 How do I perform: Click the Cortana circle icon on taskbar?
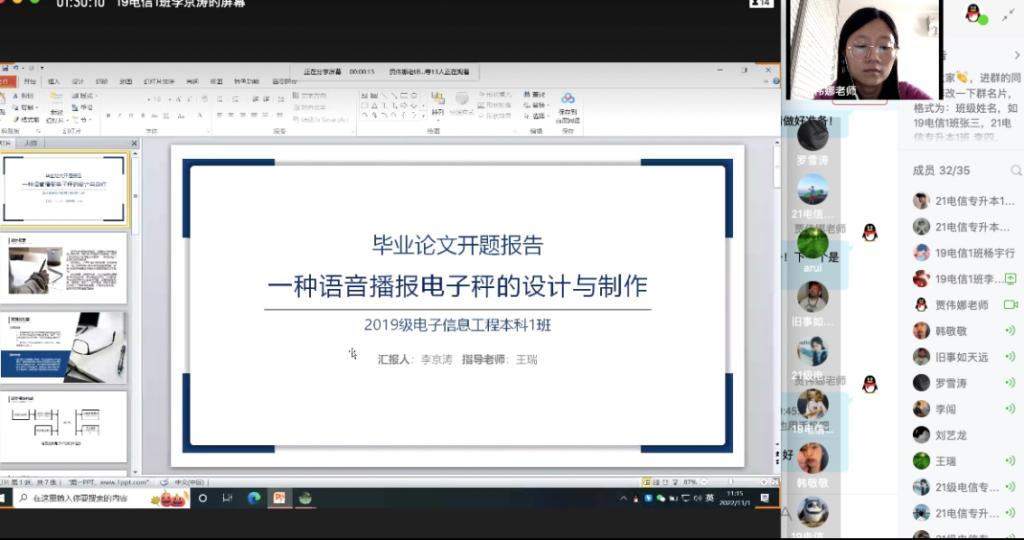(x=203, y=497)
